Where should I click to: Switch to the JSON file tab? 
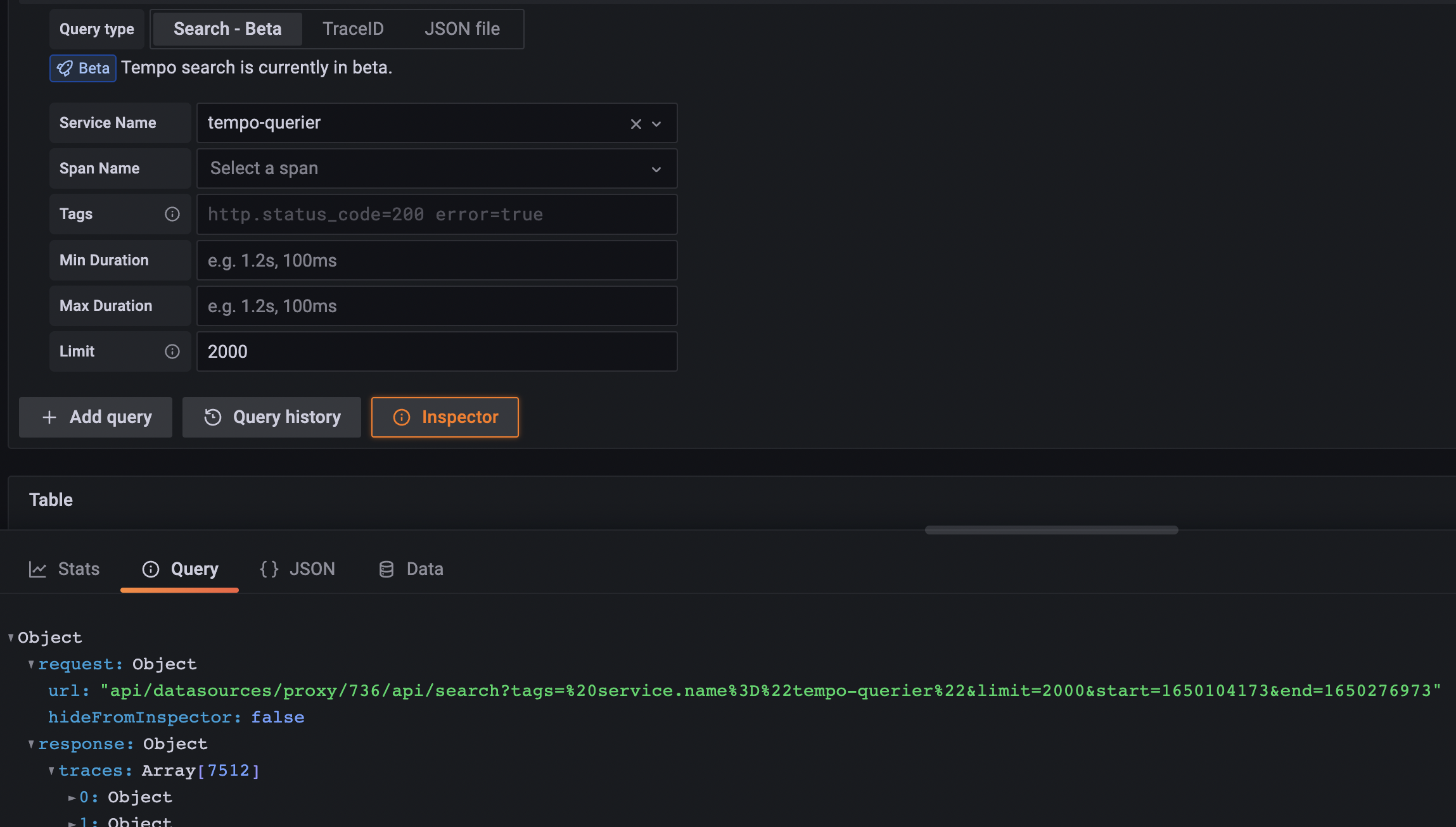tap(462, 28)
